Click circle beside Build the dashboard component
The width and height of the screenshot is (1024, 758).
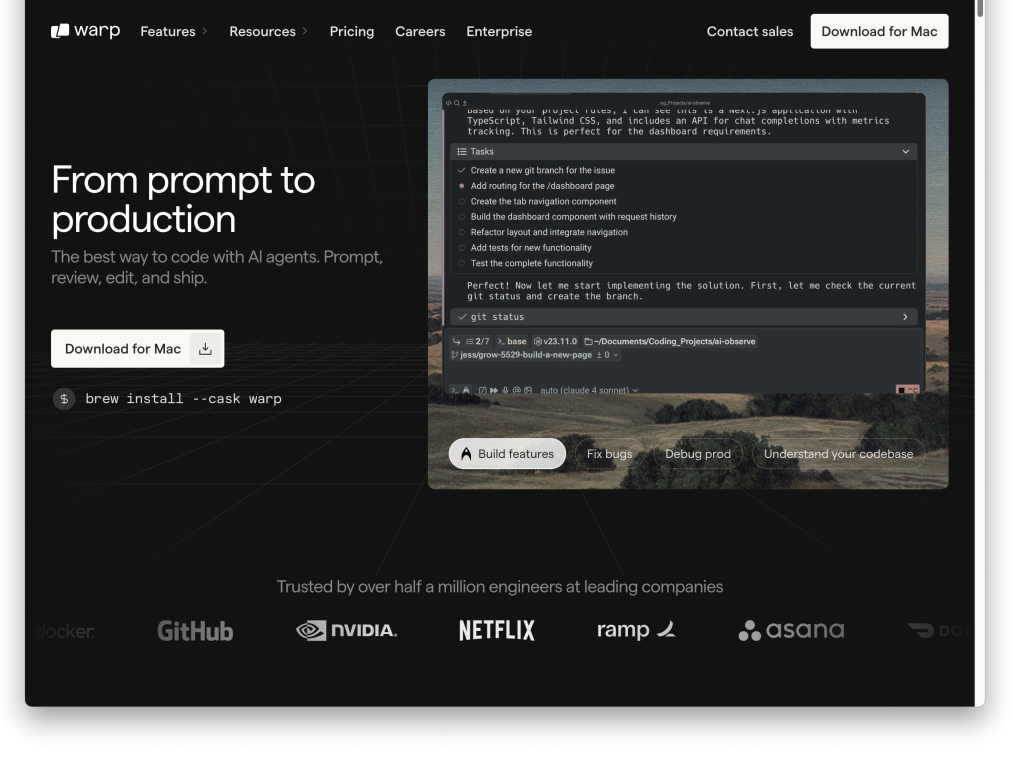click(x=462, y=217)
